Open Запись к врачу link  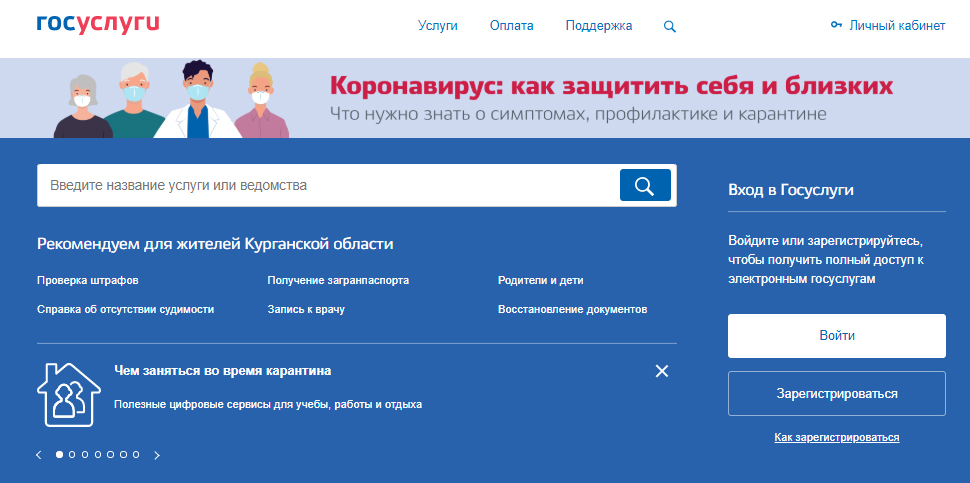coord(306,309)
